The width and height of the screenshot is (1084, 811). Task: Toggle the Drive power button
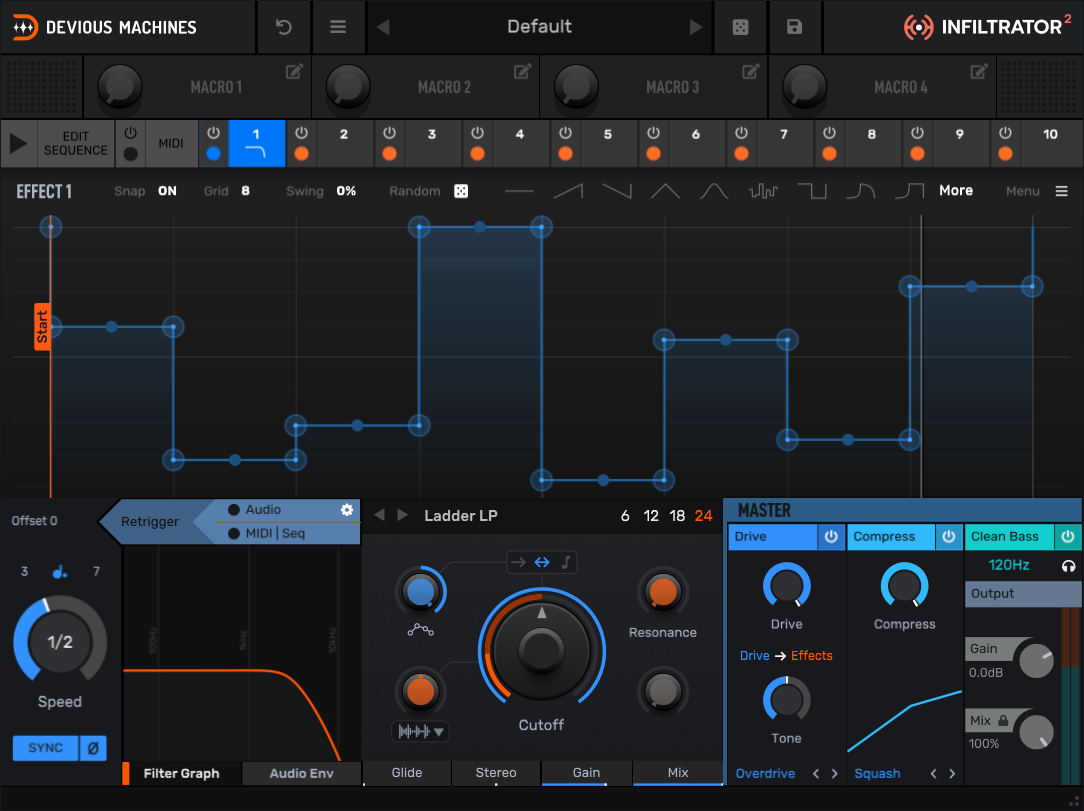pos(831,537)
